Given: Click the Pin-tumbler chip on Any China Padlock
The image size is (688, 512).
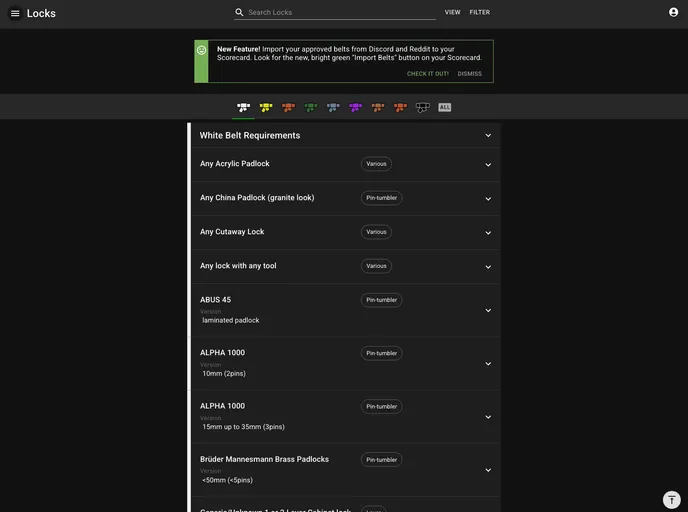Looking at the screenshot, I should coord(381,198).
